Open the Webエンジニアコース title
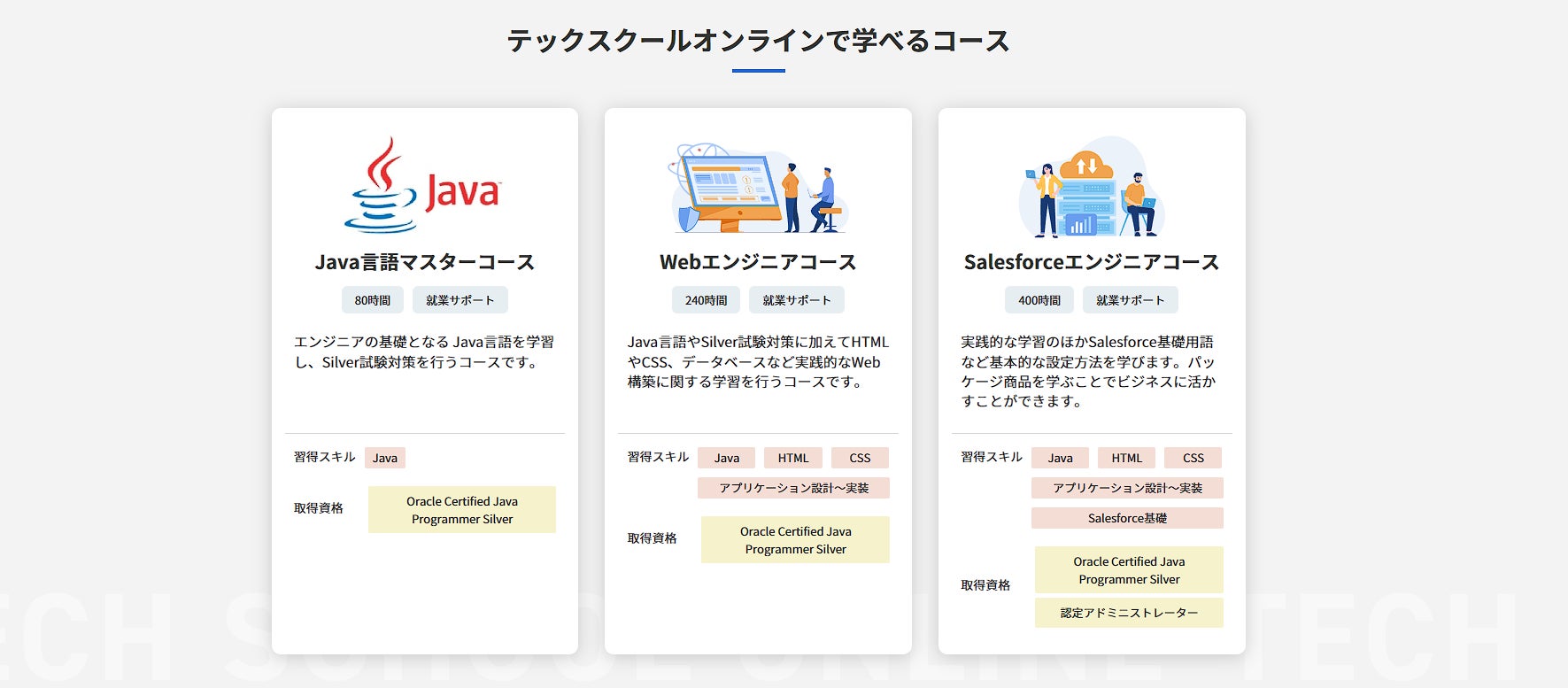Image resolution: width=1568 pixels, height=688 pixels. pos(758,262)
